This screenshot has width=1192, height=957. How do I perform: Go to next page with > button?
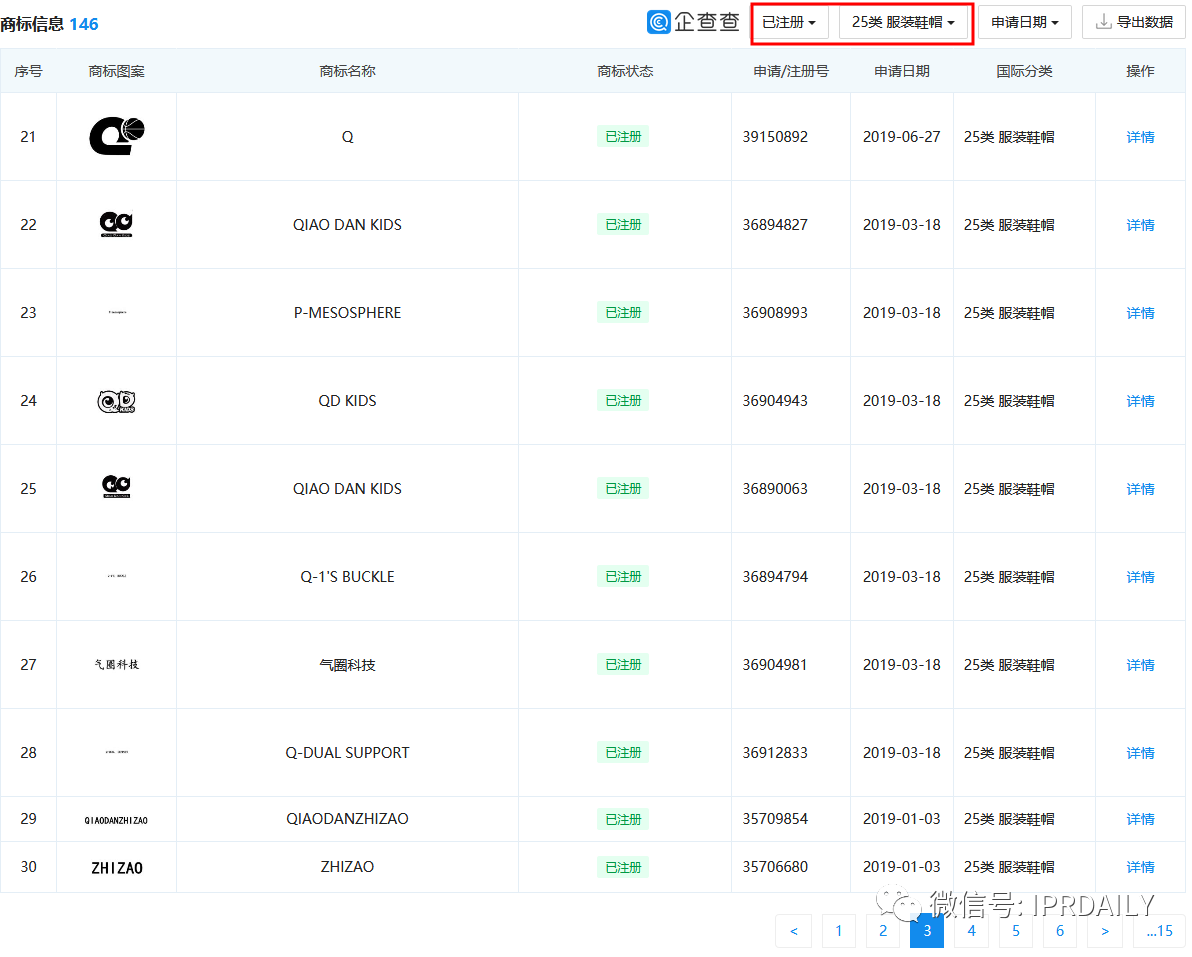coord(1105,930)
